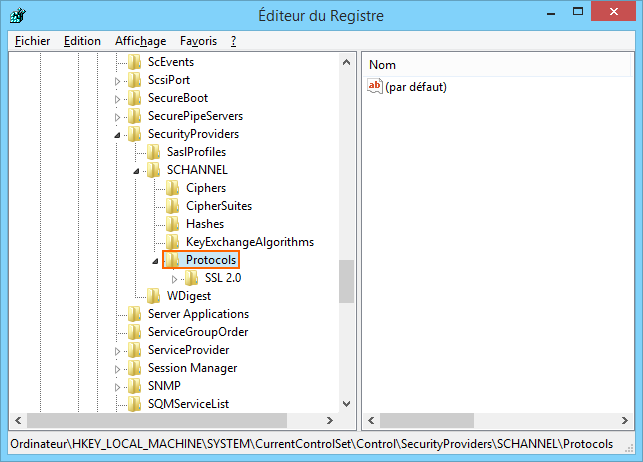
Task: Select the WDigest key label
Action: [x=189, y=296]
